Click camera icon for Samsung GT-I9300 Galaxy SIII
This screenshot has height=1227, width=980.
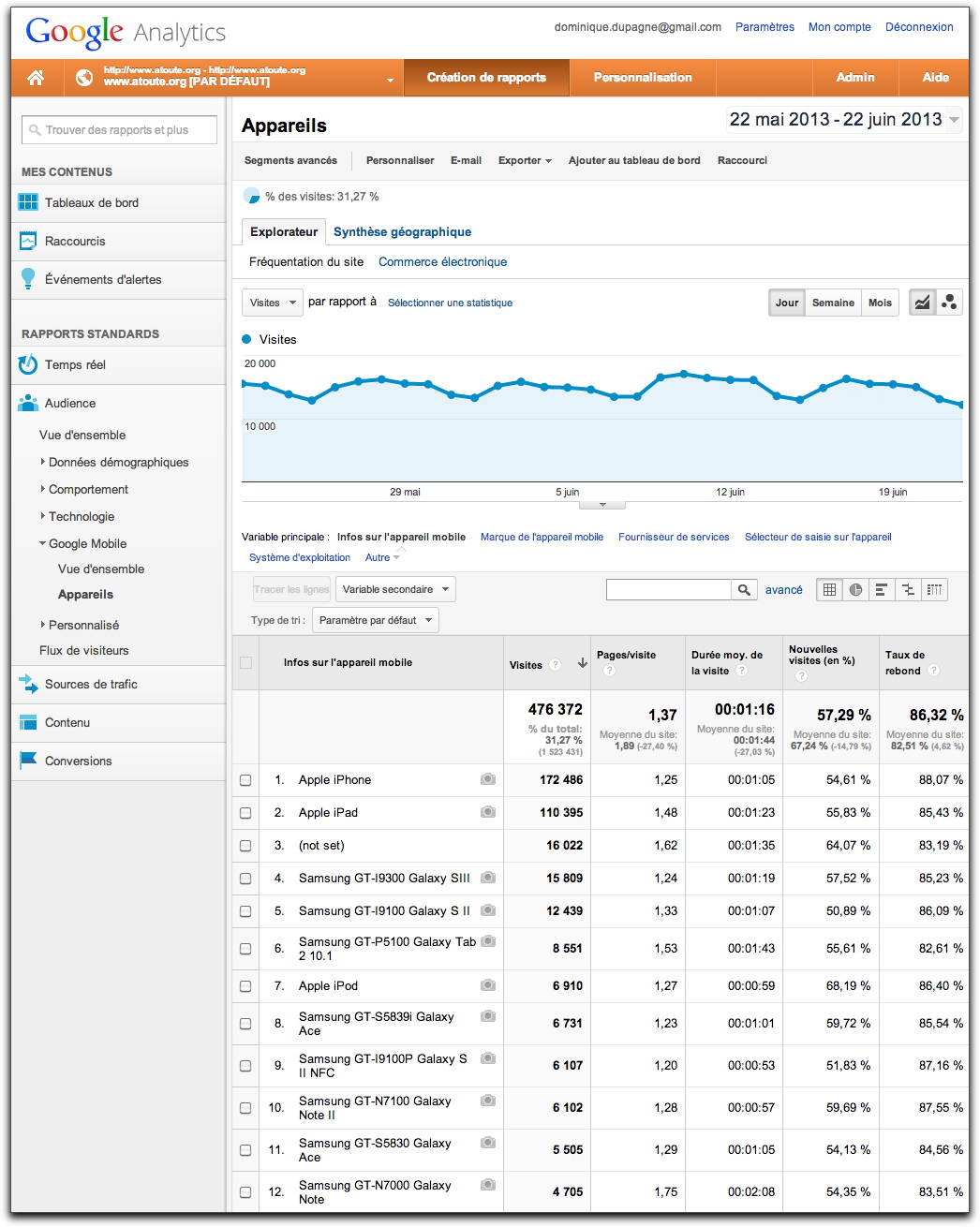click(x=488, y=878)
